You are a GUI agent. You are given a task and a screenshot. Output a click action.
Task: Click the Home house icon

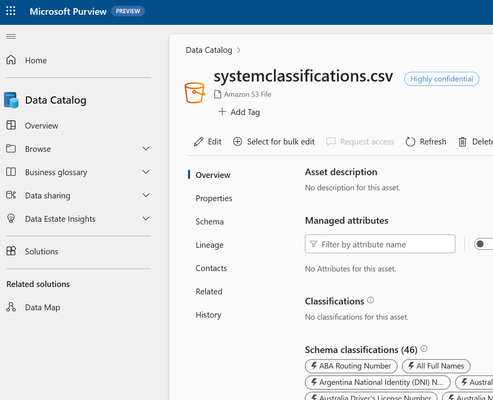tap(11, 60)
